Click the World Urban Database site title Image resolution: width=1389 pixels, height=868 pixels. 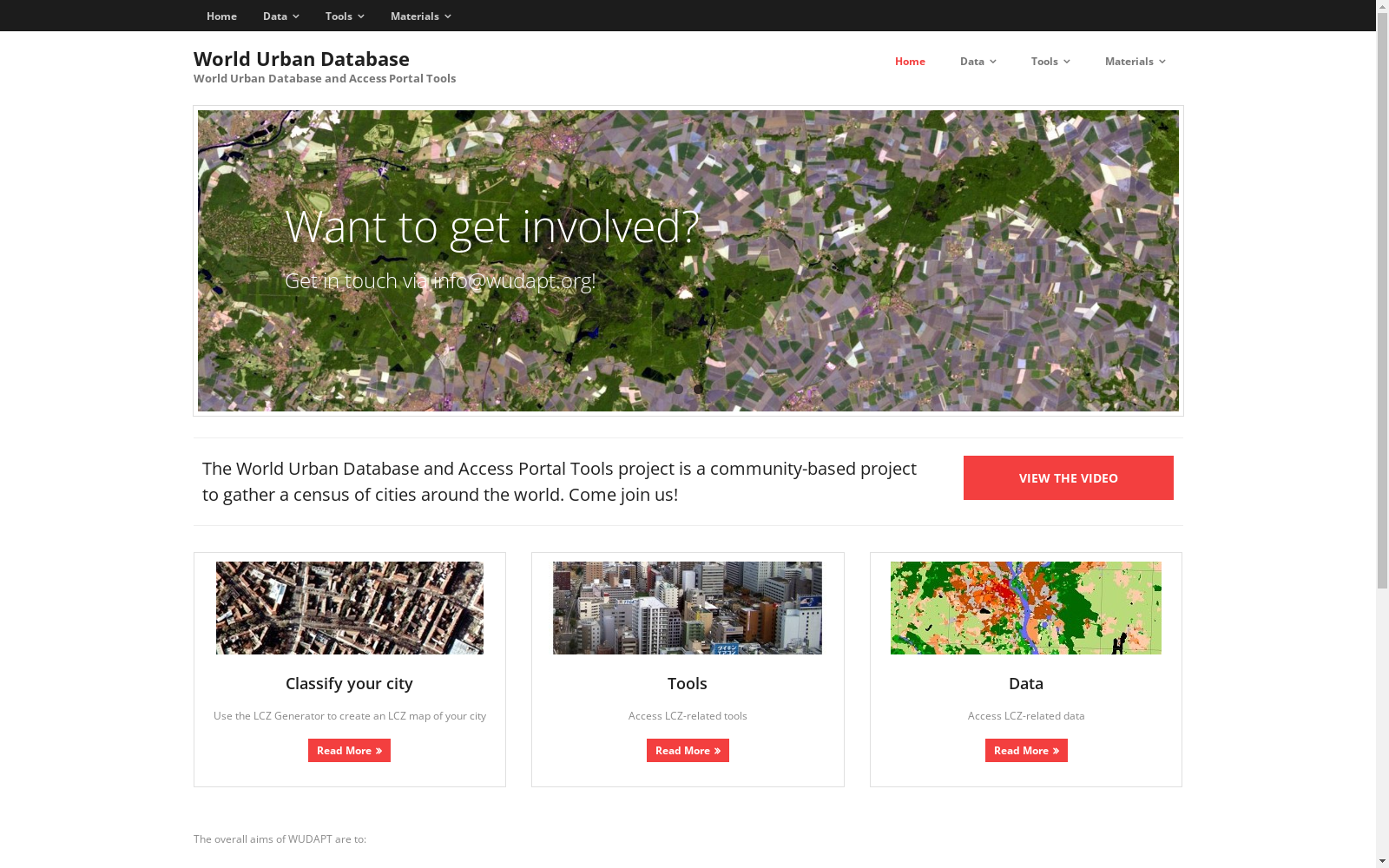pyautogui.click(x=301, y=58)
